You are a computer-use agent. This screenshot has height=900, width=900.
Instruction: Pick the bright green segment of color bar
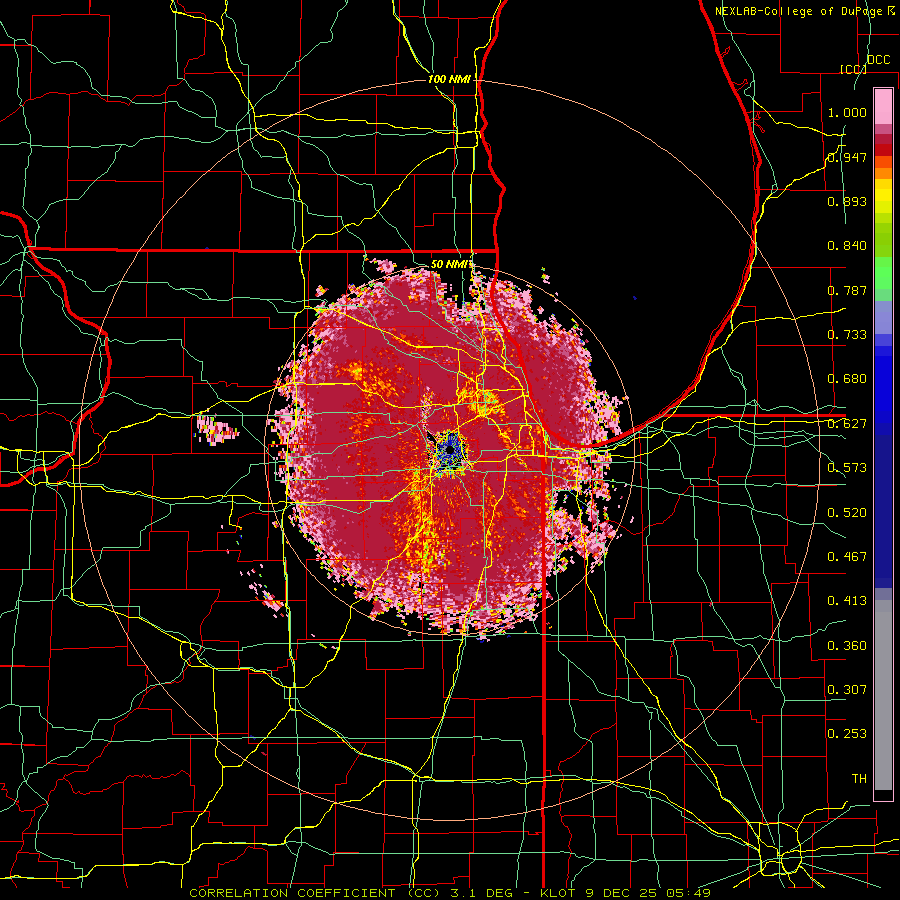tap(883, 273)
